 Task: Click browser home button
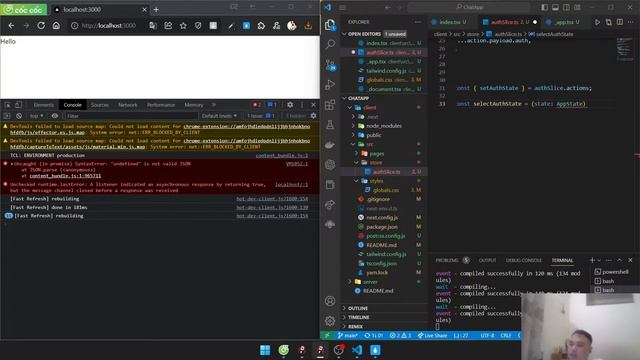[56, 25]
